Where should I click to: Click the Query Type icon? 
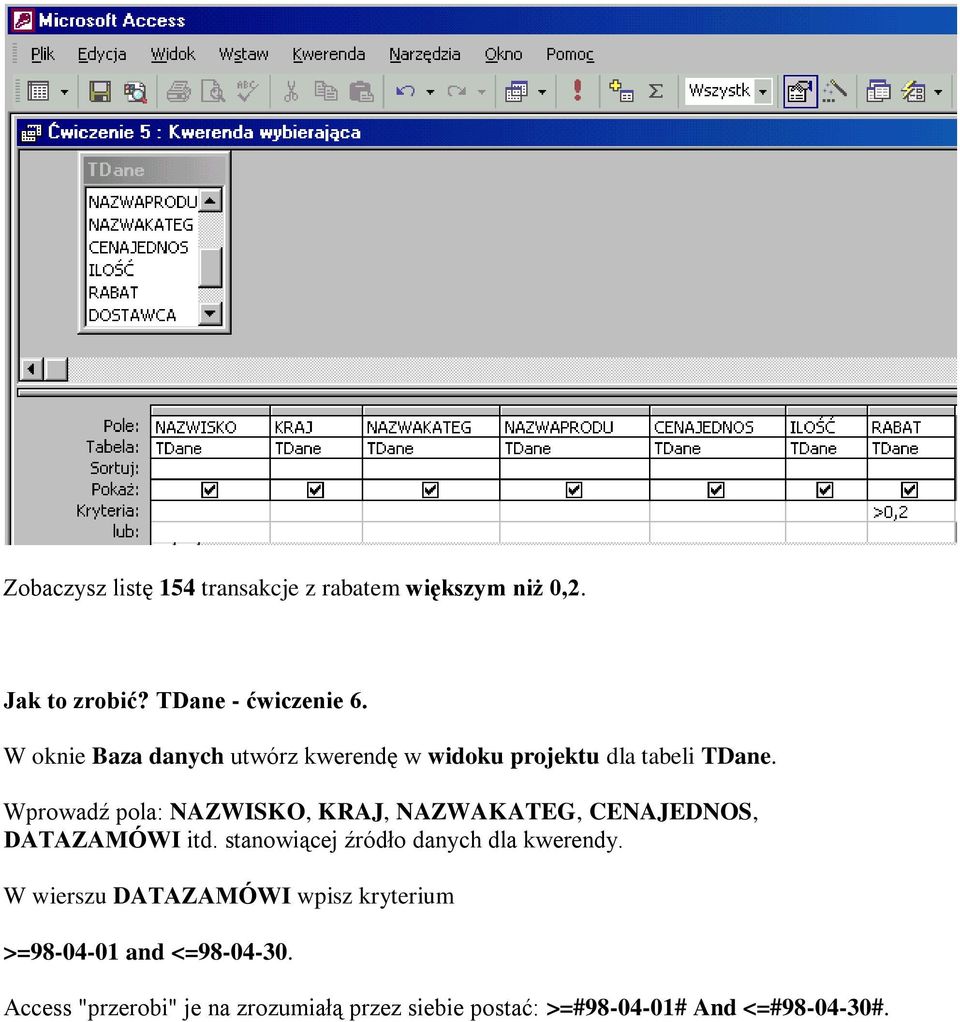pyautogui.click(x=516, y=91)
